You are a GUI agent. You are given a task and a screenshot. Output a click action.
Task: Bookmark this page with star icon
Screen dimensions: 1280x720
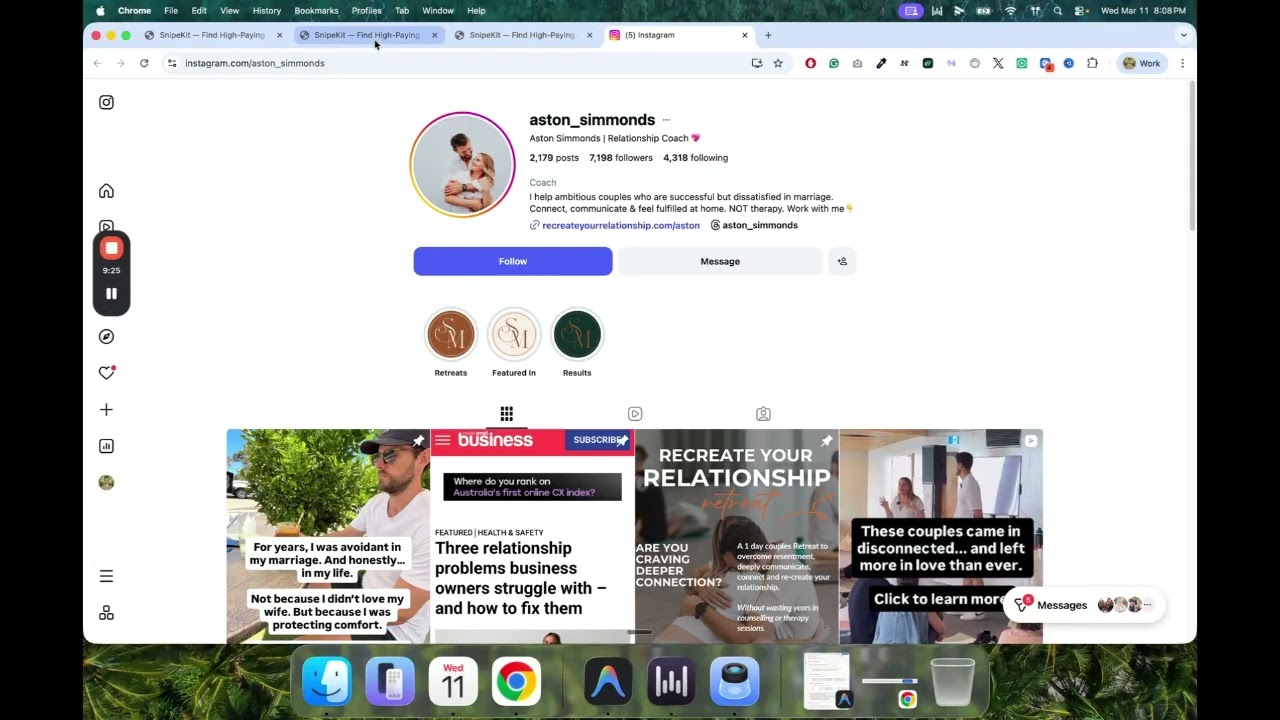tap(778, 63)
